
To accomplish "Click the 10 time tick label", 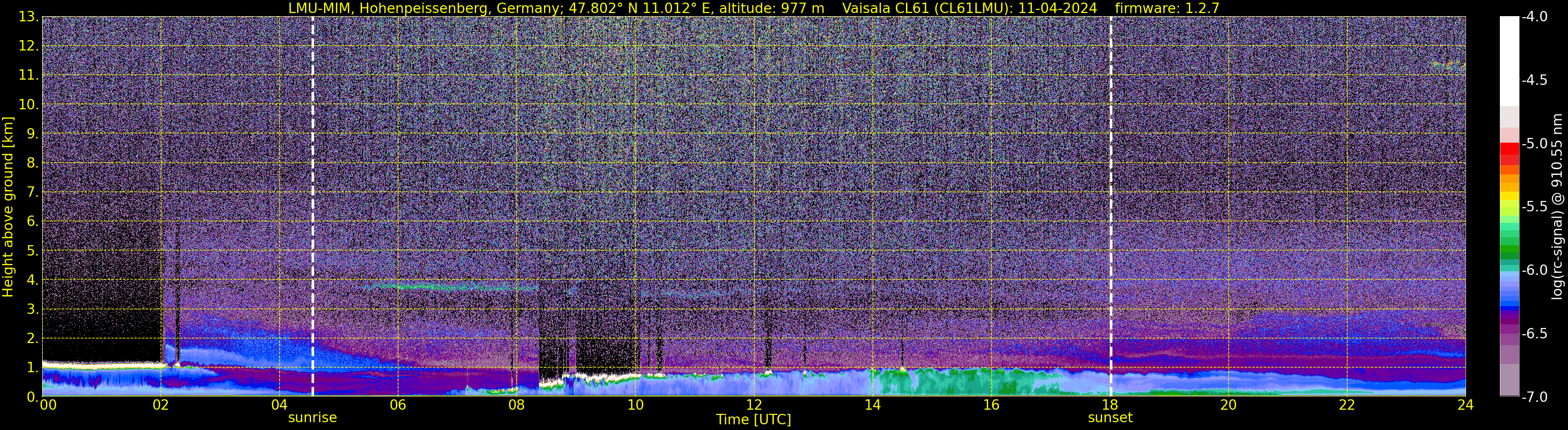I will coord(635,405).
